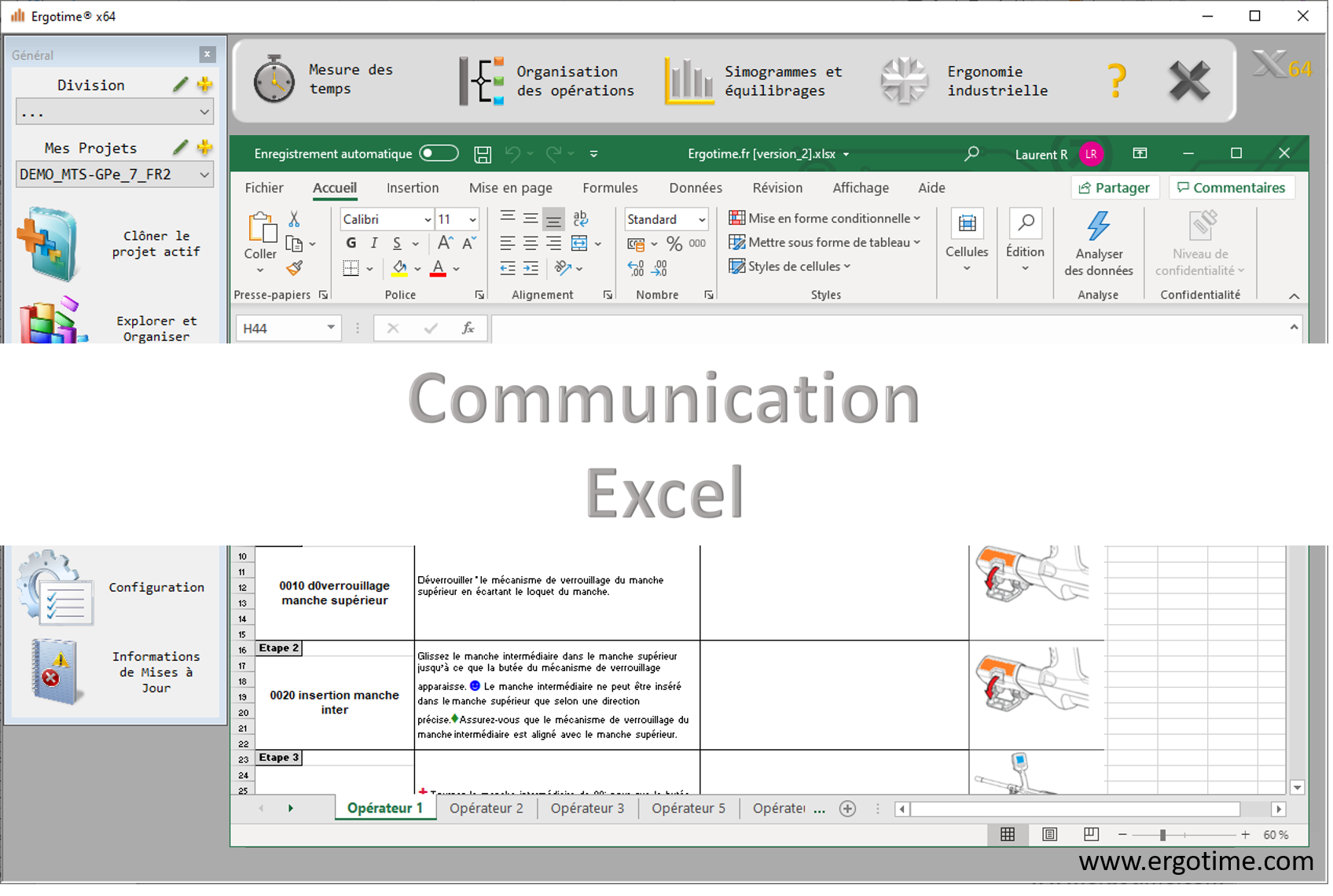The image size is (1333, 896).
Task: Click the yellow fill color bucket
Action: pyautogui.click(x=399, y=269)
